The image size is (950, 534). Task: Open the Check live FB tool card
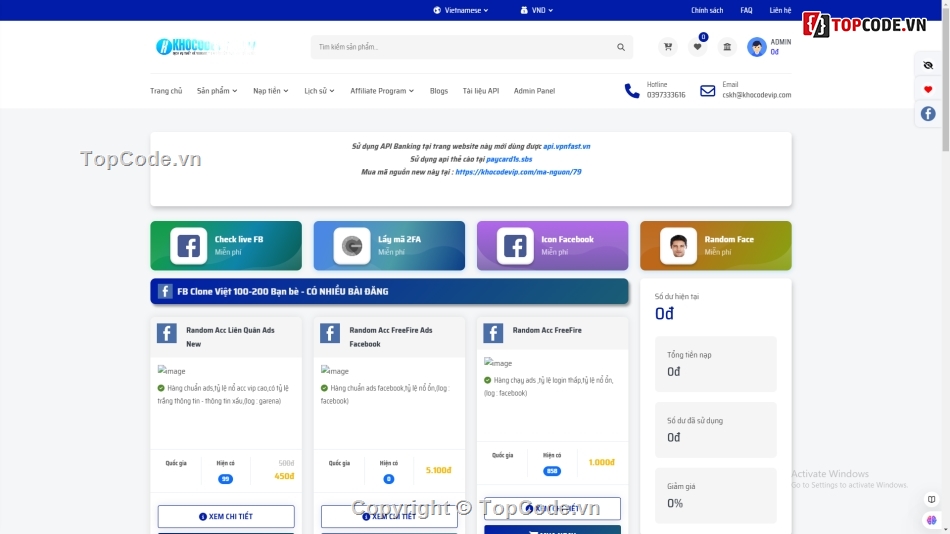click(x=226, y=245)
